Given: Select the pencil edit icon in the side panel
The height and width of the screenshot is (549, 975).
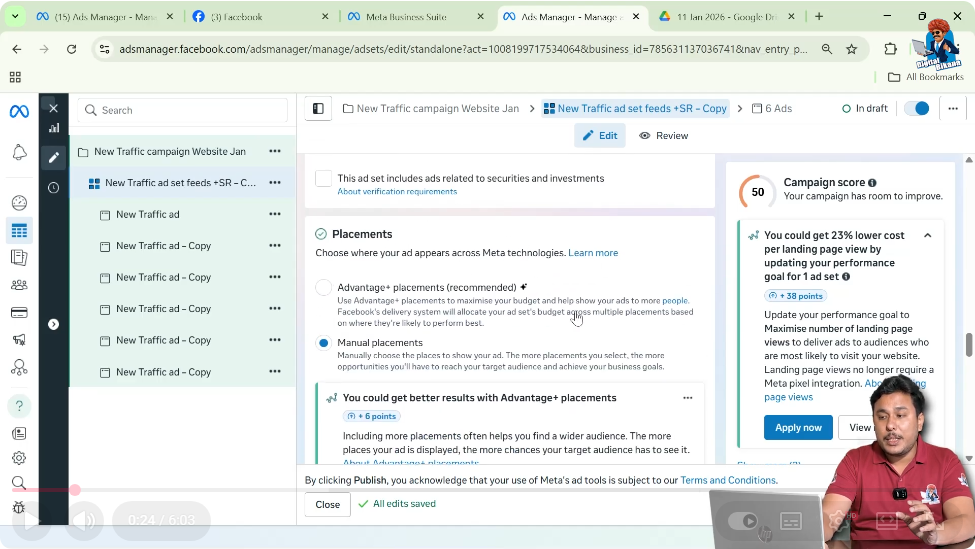Looking at the screenshot, I should tap(53, 157).
